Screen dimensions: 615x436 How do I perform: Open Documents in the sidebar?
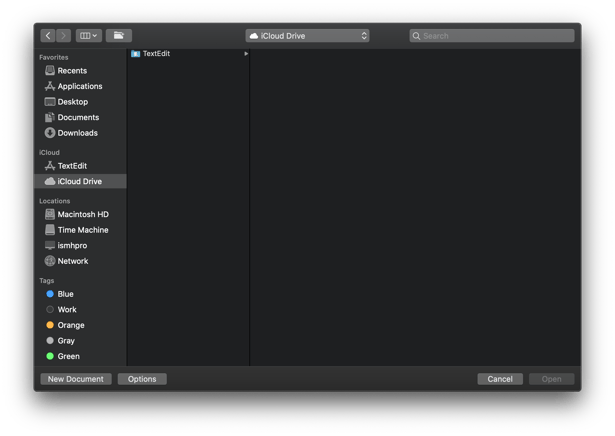pos(80,117)
